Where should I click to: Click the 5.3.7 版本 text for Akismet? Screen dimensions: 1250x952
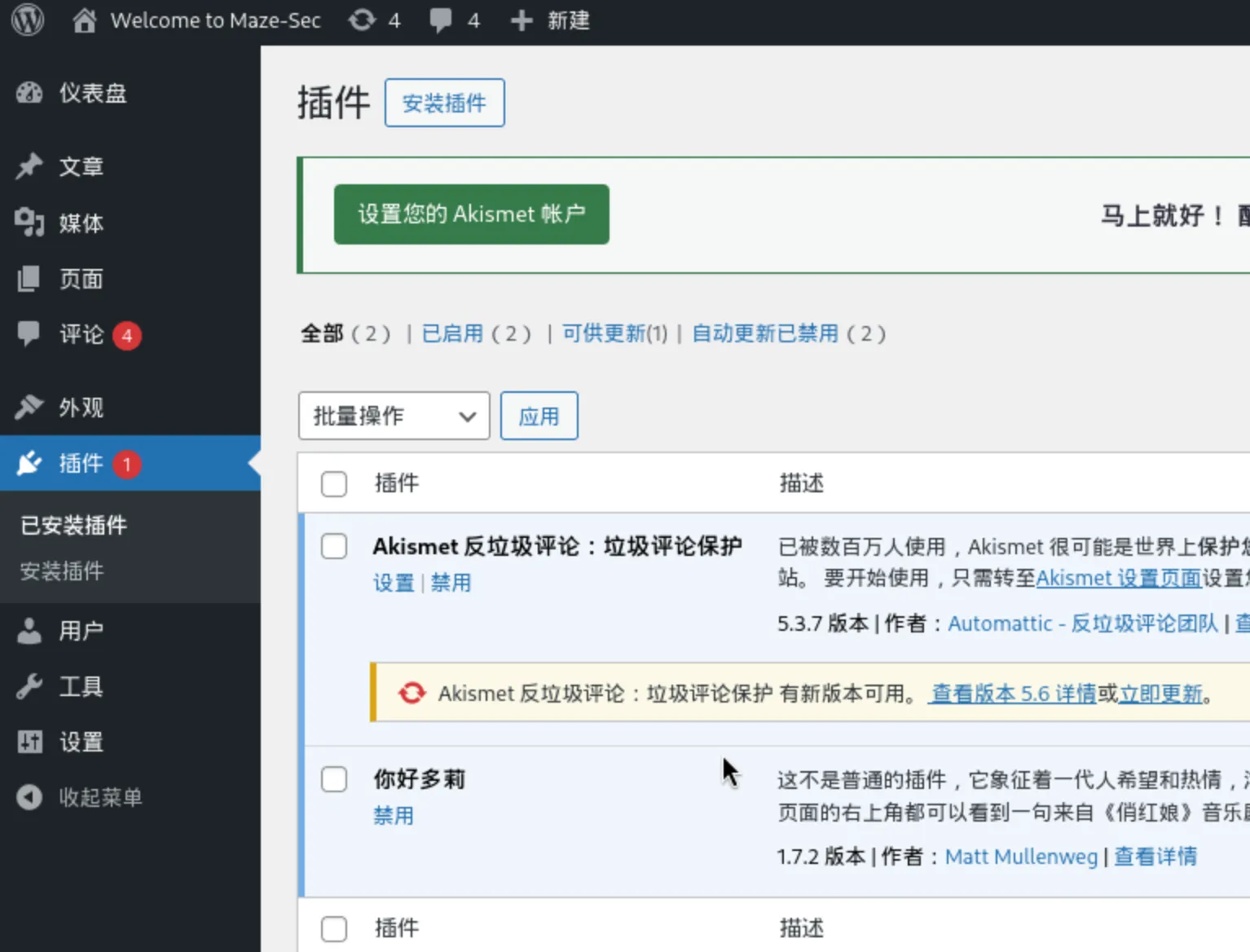(823, 624)
